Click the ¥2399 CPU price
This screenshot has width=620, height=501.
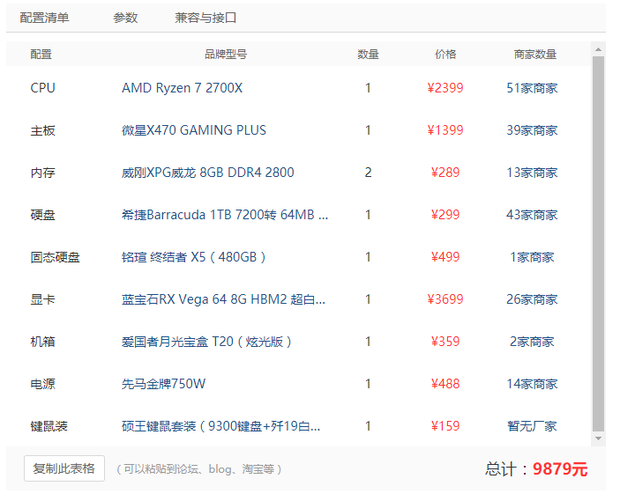(445, 88)
